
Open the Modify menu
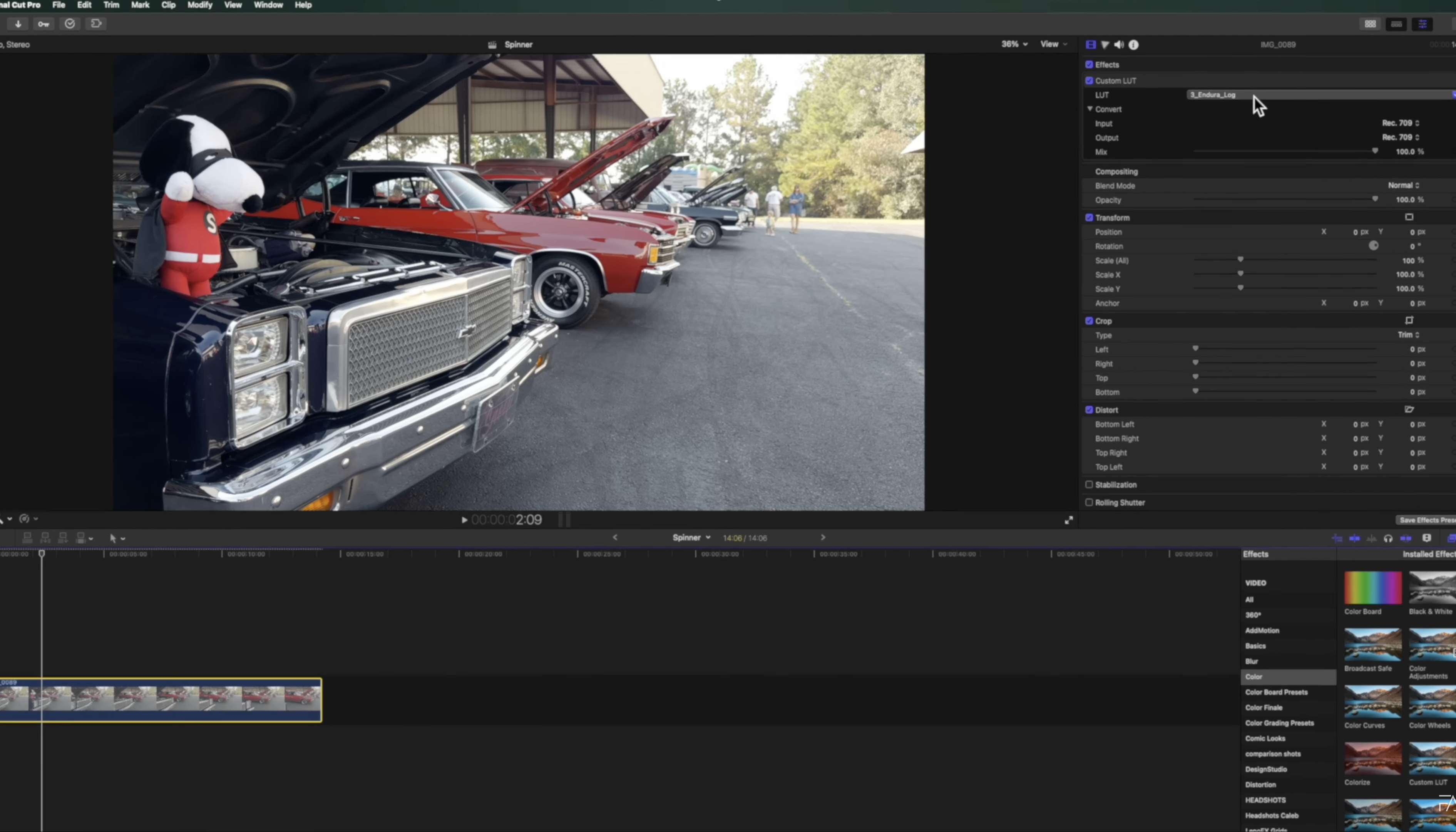coord(199,5)
